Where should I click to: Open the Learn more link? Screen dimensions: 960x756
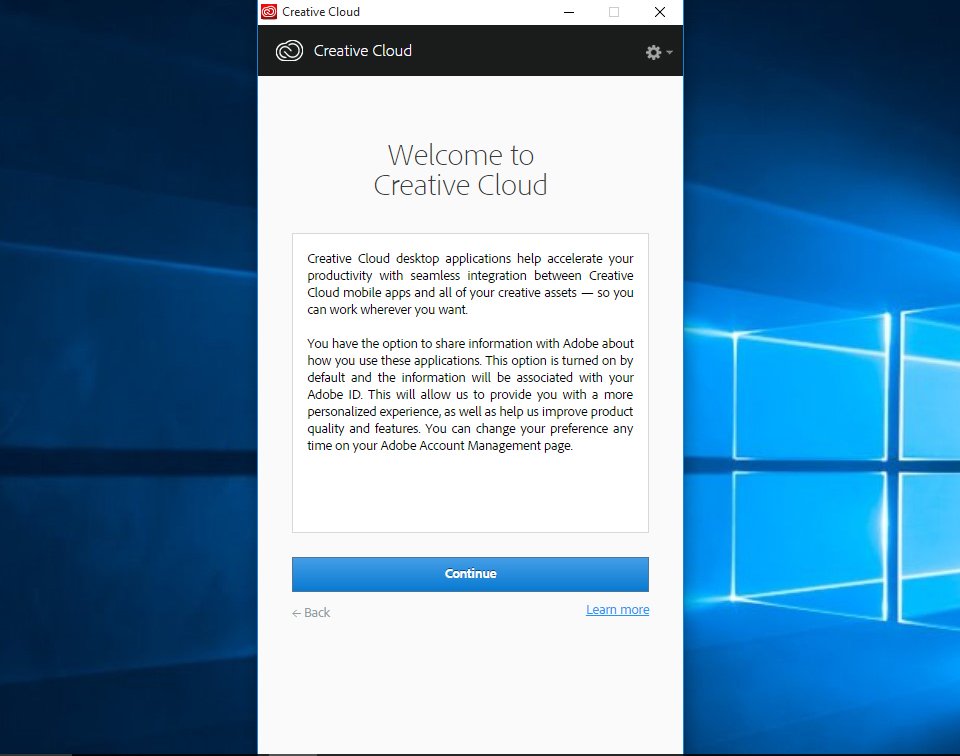[x=617, y=610]
